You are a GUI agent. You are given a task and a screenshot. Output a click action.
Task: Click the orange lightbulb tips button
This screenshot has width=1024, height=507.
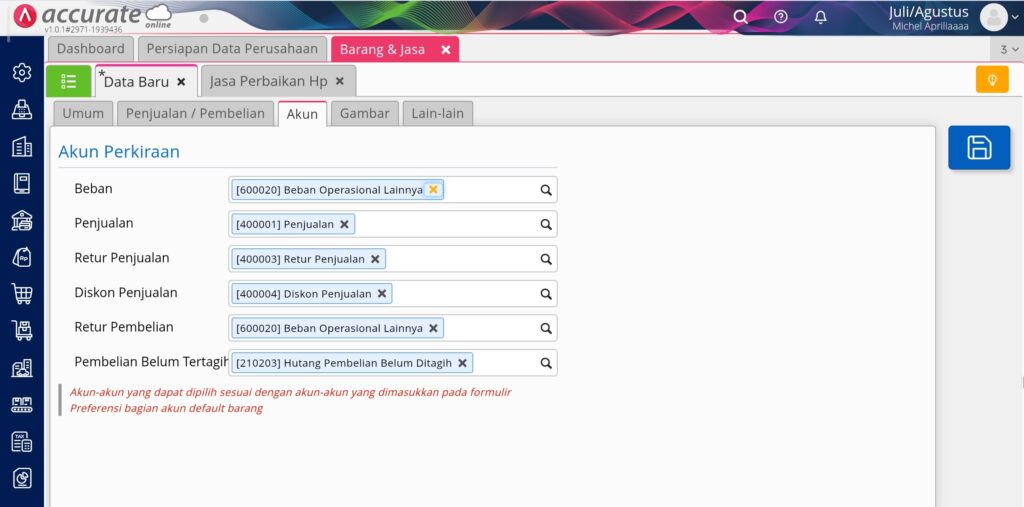click(x=992, y=80)
